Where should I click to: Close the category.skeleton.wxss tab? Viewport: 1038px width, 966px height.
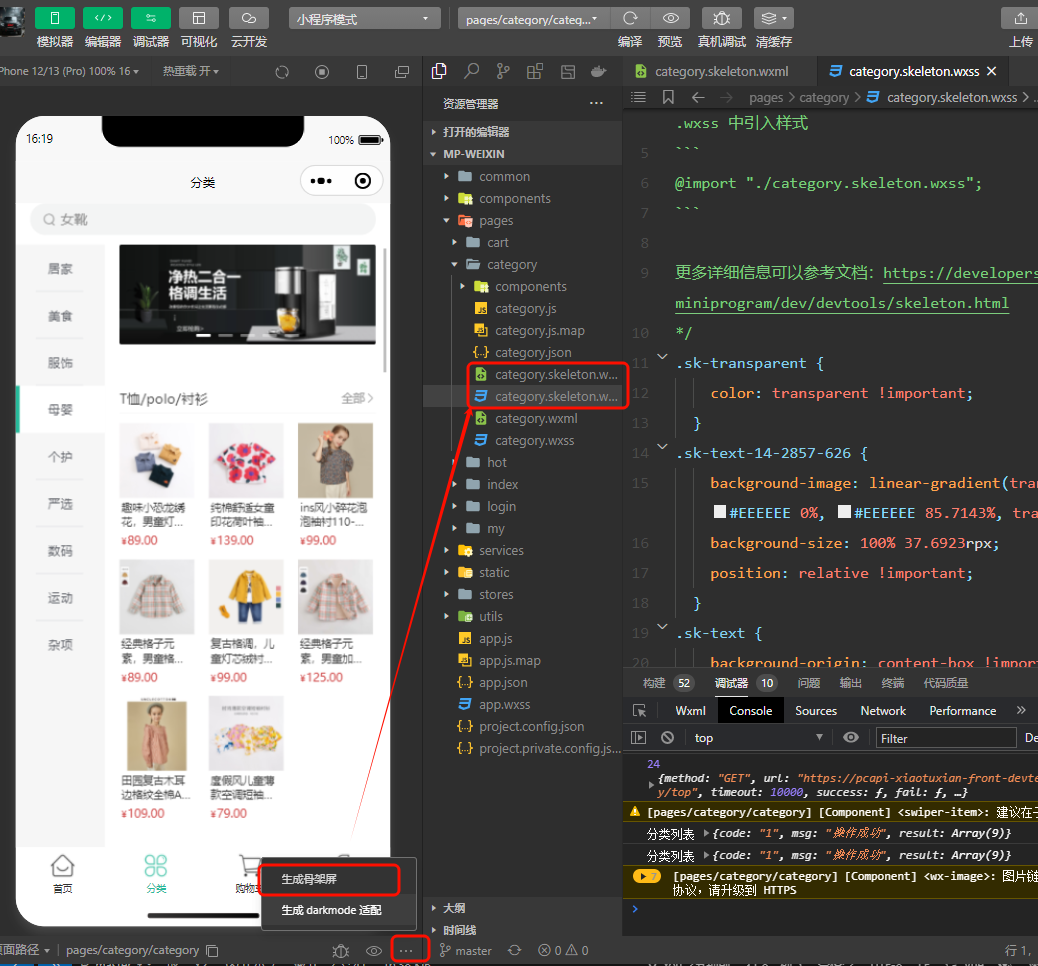[992, 71]
